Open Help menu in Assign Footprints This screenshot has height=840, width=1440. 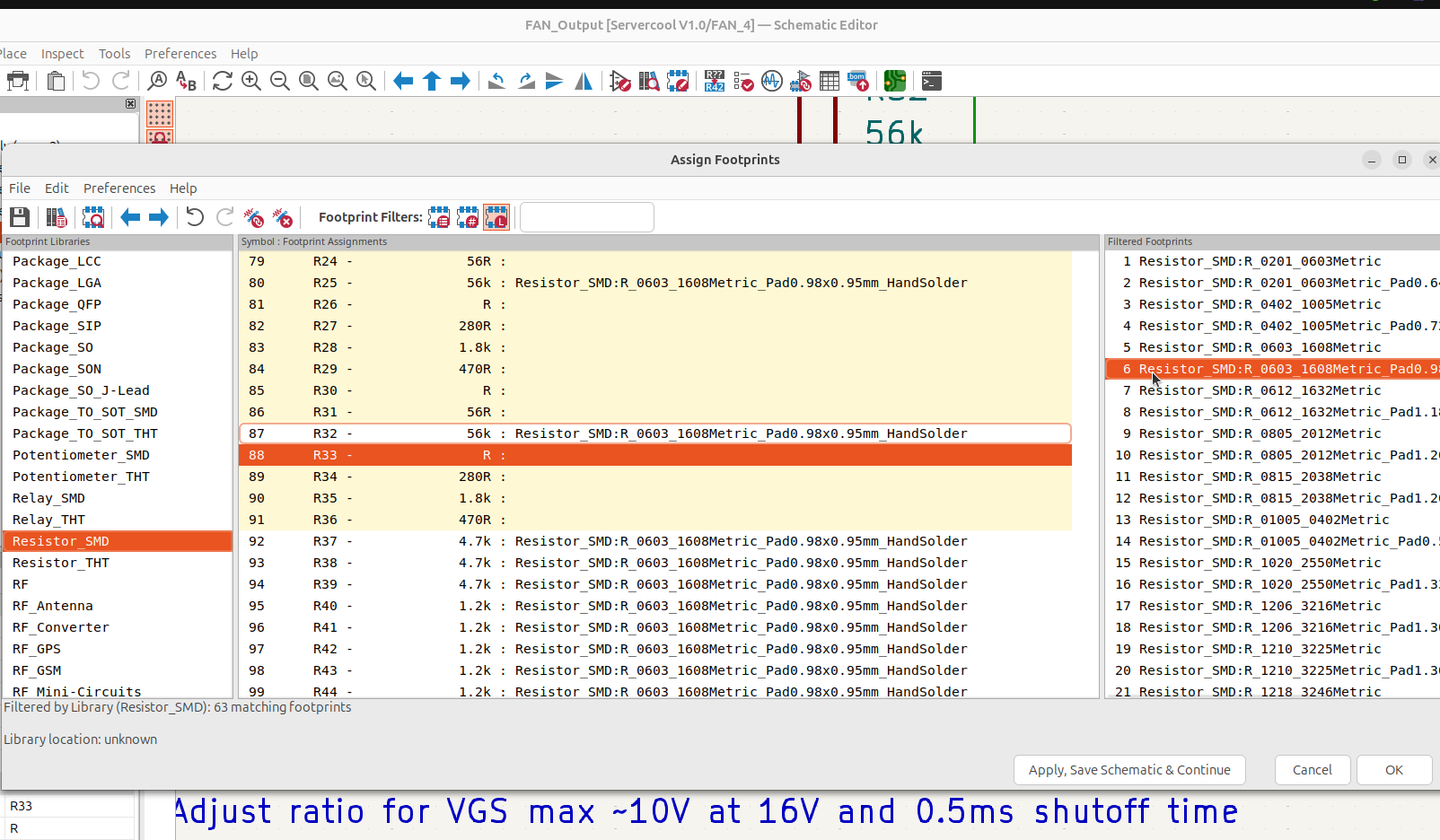tap(183, 188)
